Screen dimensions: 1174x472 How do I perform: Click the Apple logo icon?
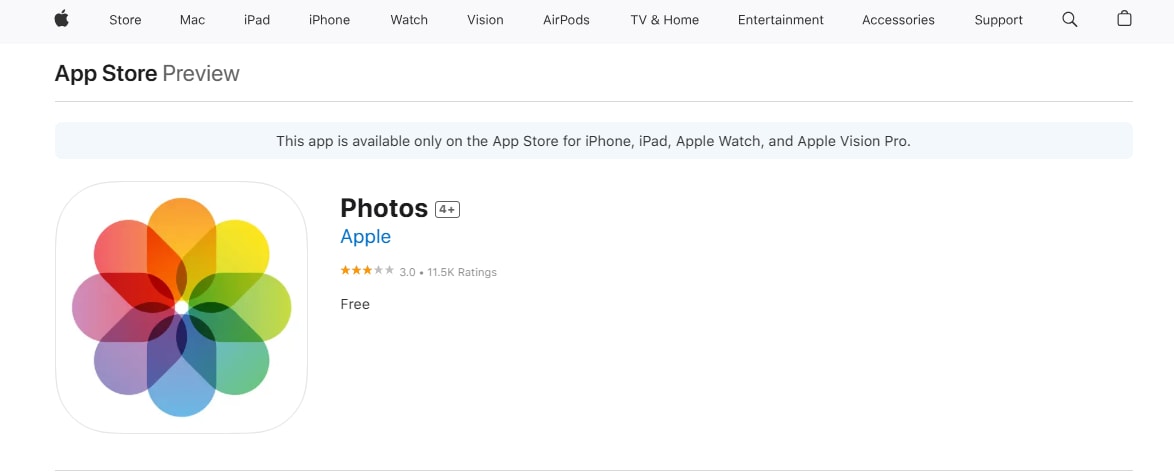point(62,19)
